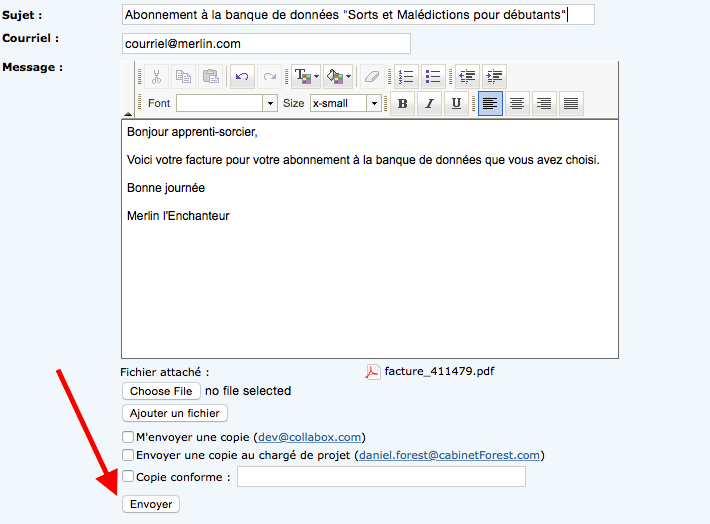Click inside the message body editor
Screen dimensions: 710x524
370,239
